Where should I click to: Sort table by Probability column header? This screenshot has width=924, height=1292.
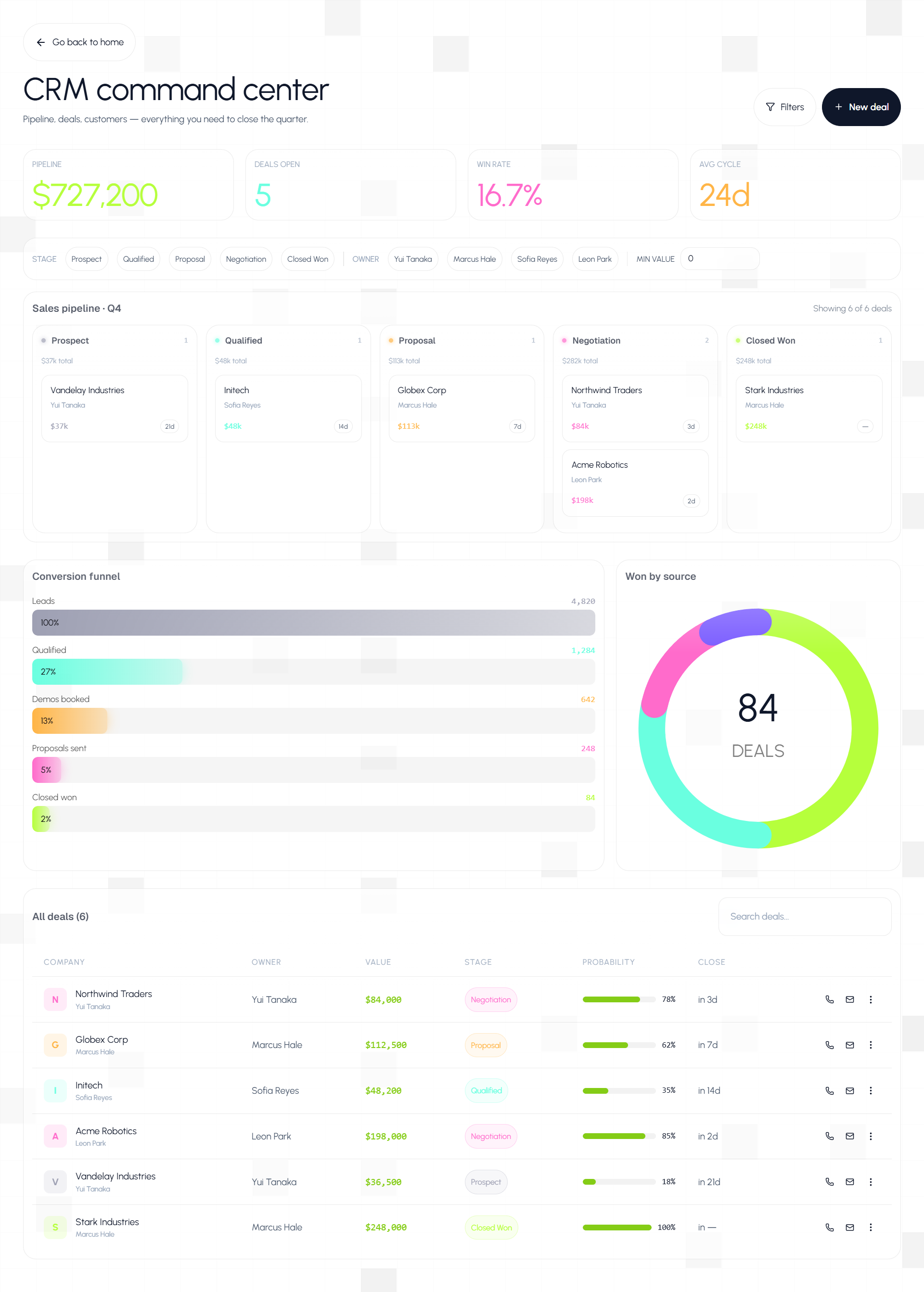pos(608,962)
